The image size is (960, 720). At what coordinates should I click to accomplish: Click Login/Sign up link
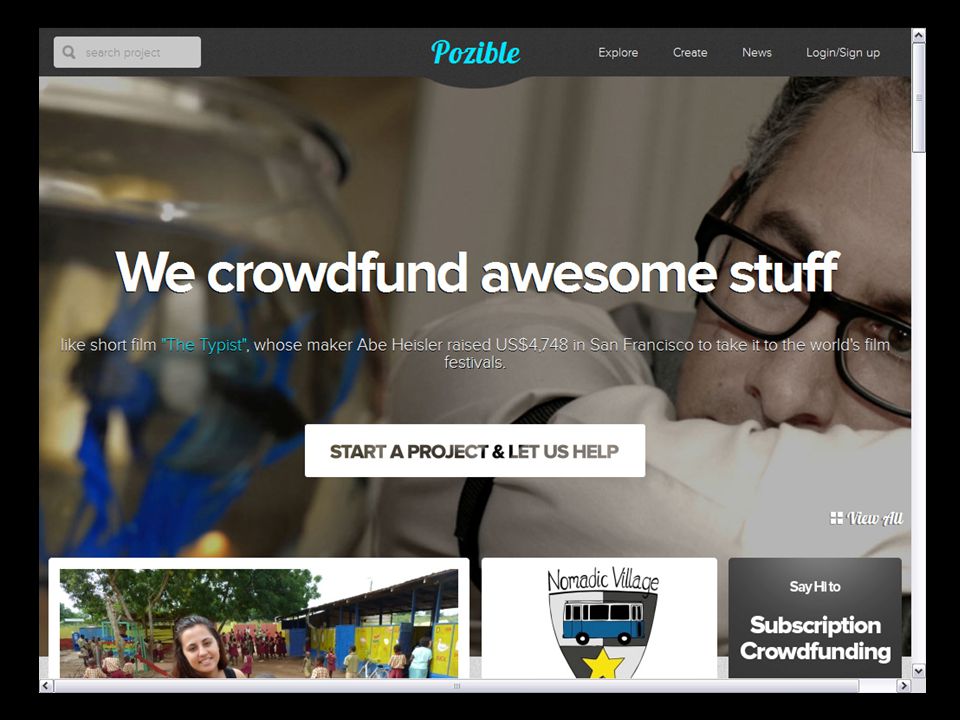[842, 53]
